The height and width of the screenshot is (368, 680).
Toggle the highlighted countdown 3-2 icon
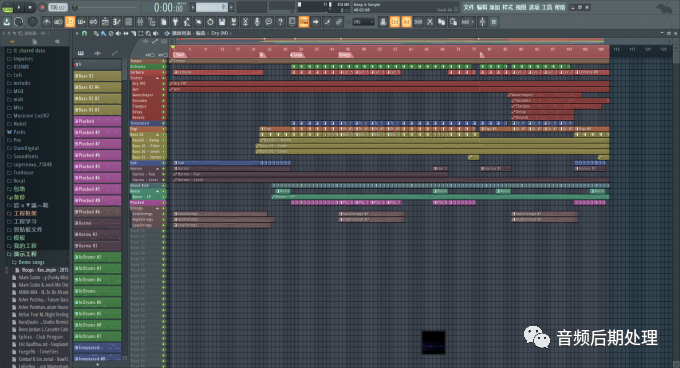coord(70,22)
